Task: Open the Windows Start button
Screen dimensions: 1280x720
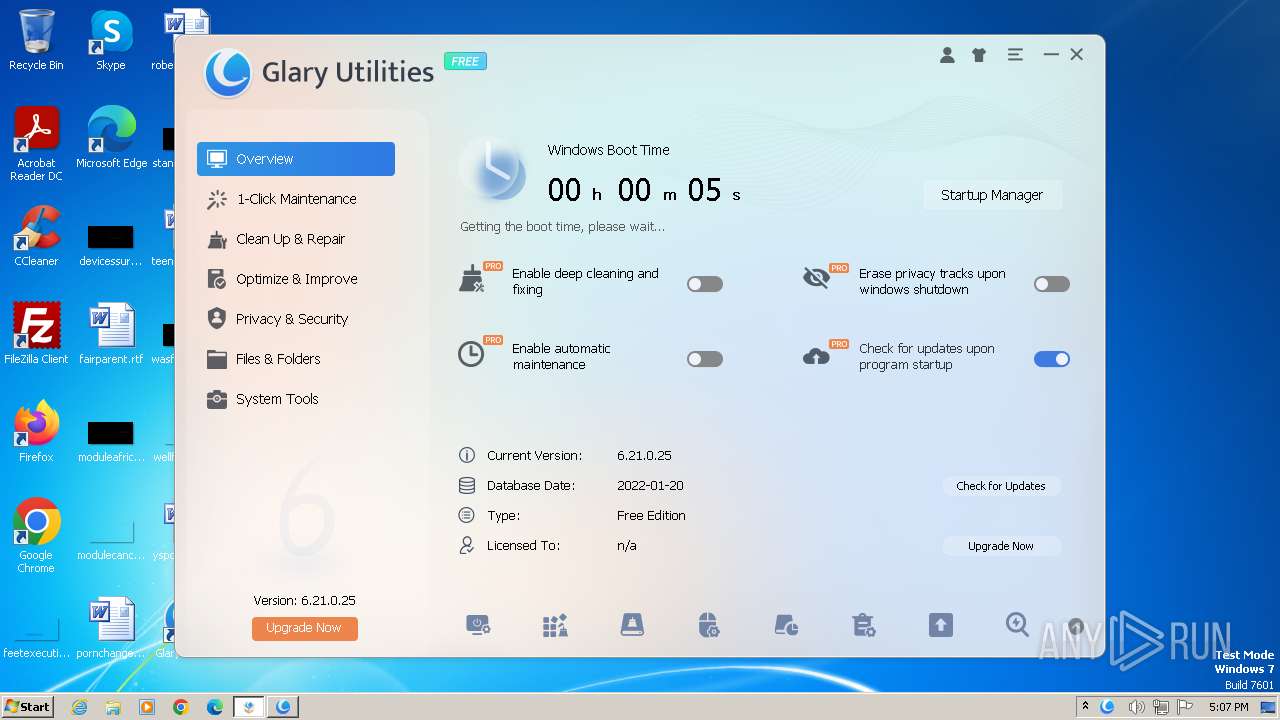Action: coord(27,706)
